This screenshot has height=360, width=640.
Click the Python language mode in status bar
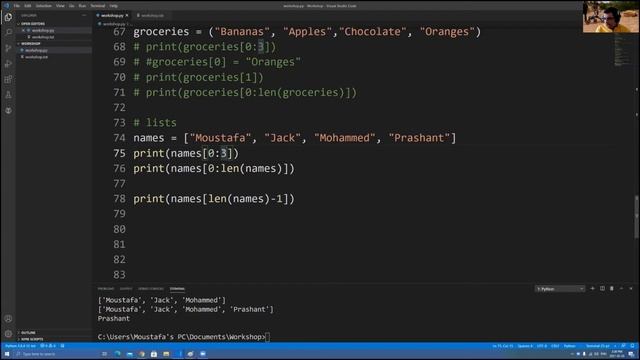pos(569,346)
